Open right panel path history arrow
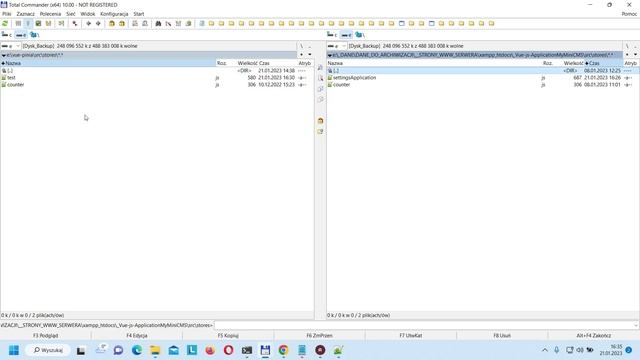The width and height of the screenshot is (640, 360). [x=636, y=55]
